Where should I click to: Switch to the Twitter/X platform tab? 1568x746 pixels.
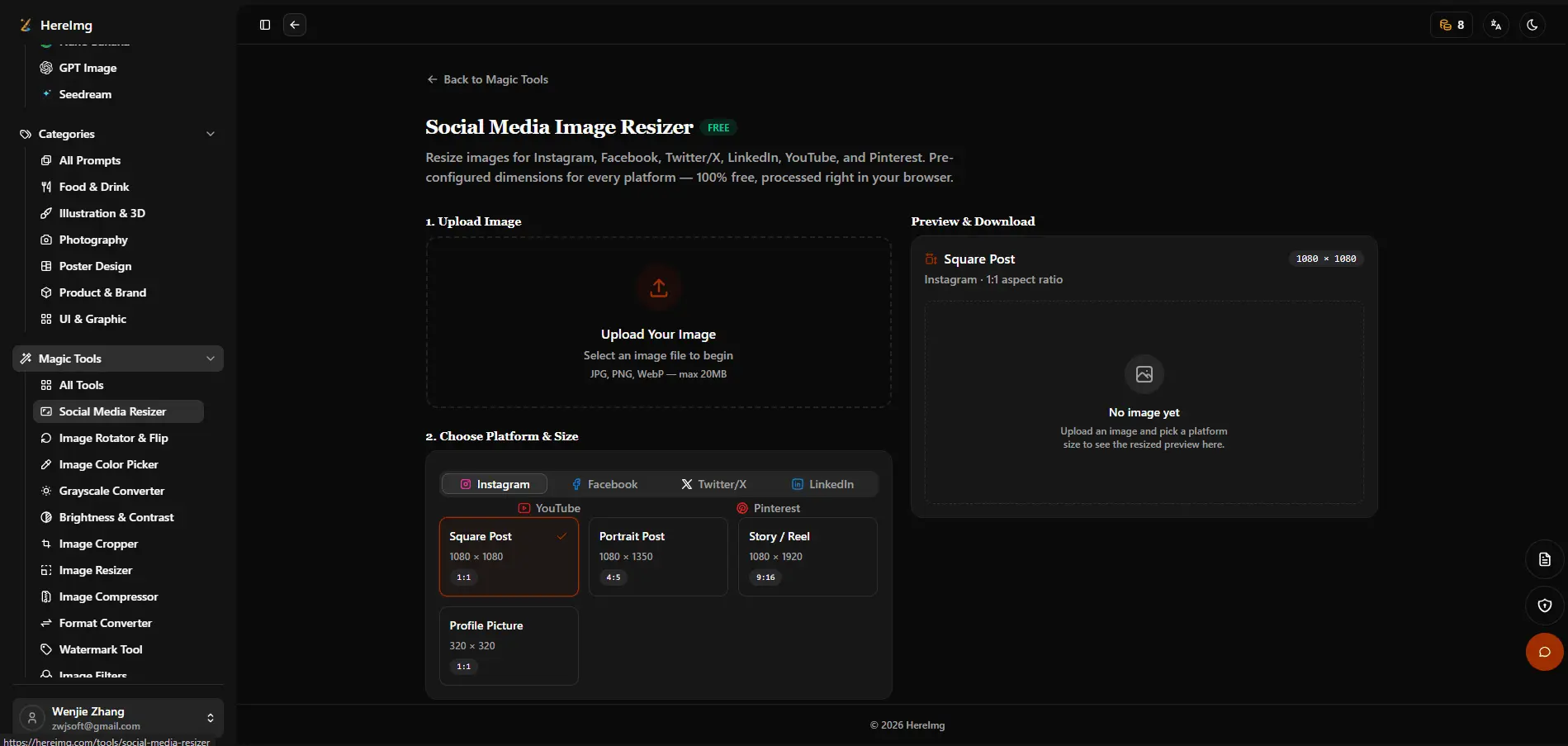[x=713, y=484]
